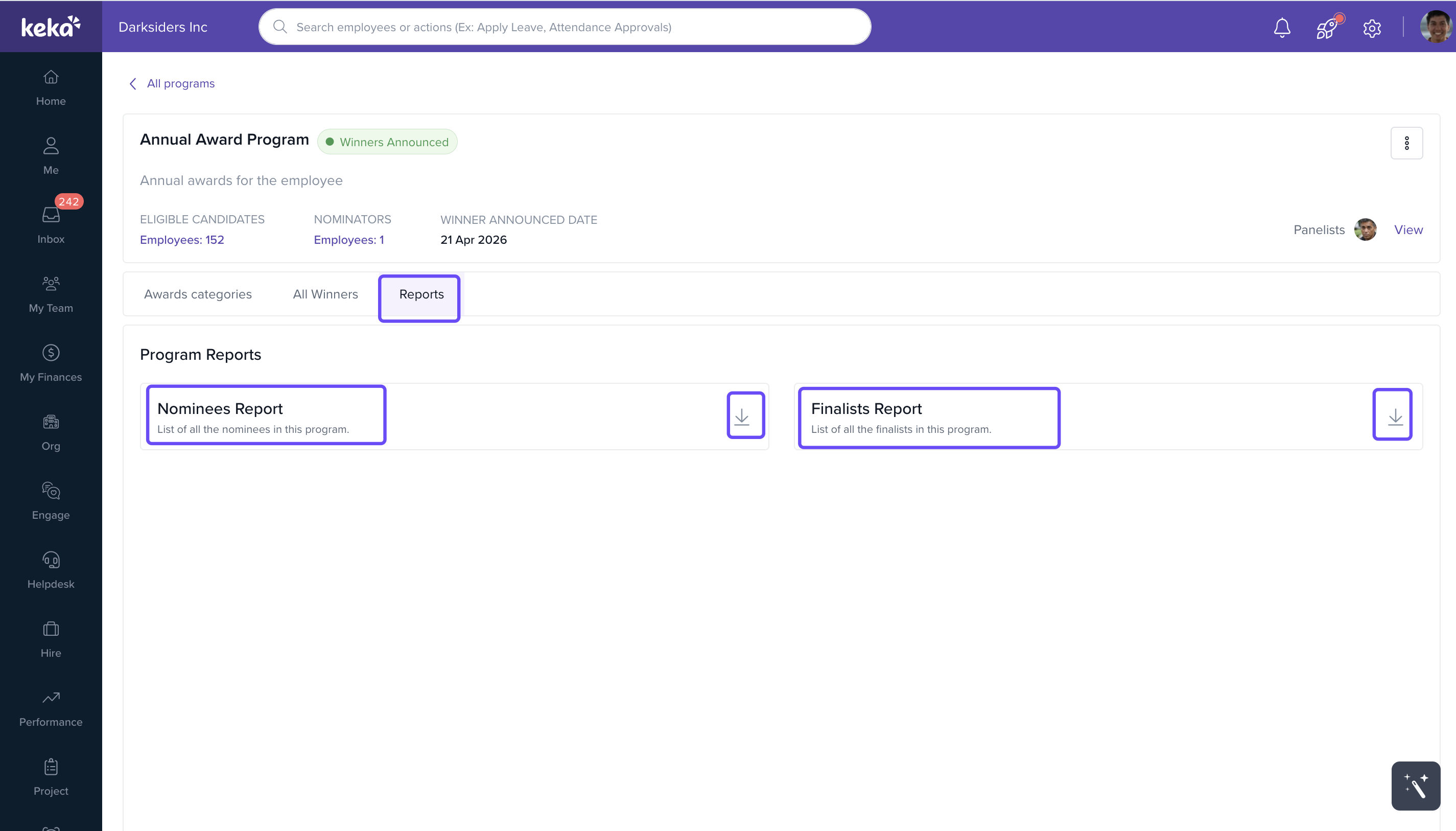Click the magic wand assistant button
1456x831 pixels.
click(x=1415, y=786)
